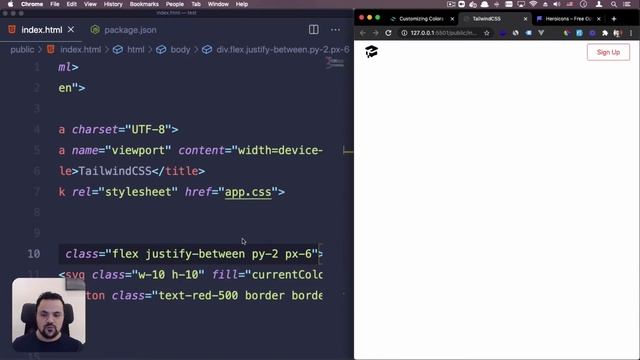Click line number 10 in gutter
The width and height of the screenshot is (640, 360).
[33, 254]
